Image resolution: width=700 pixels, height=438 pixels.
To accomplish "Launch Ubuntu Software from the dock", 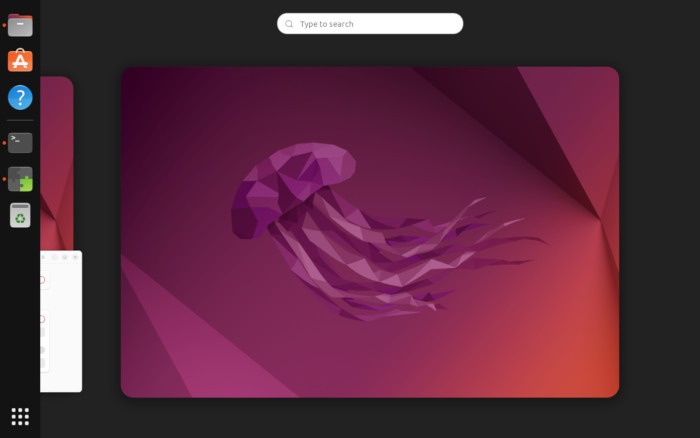I will pos(20,60).
